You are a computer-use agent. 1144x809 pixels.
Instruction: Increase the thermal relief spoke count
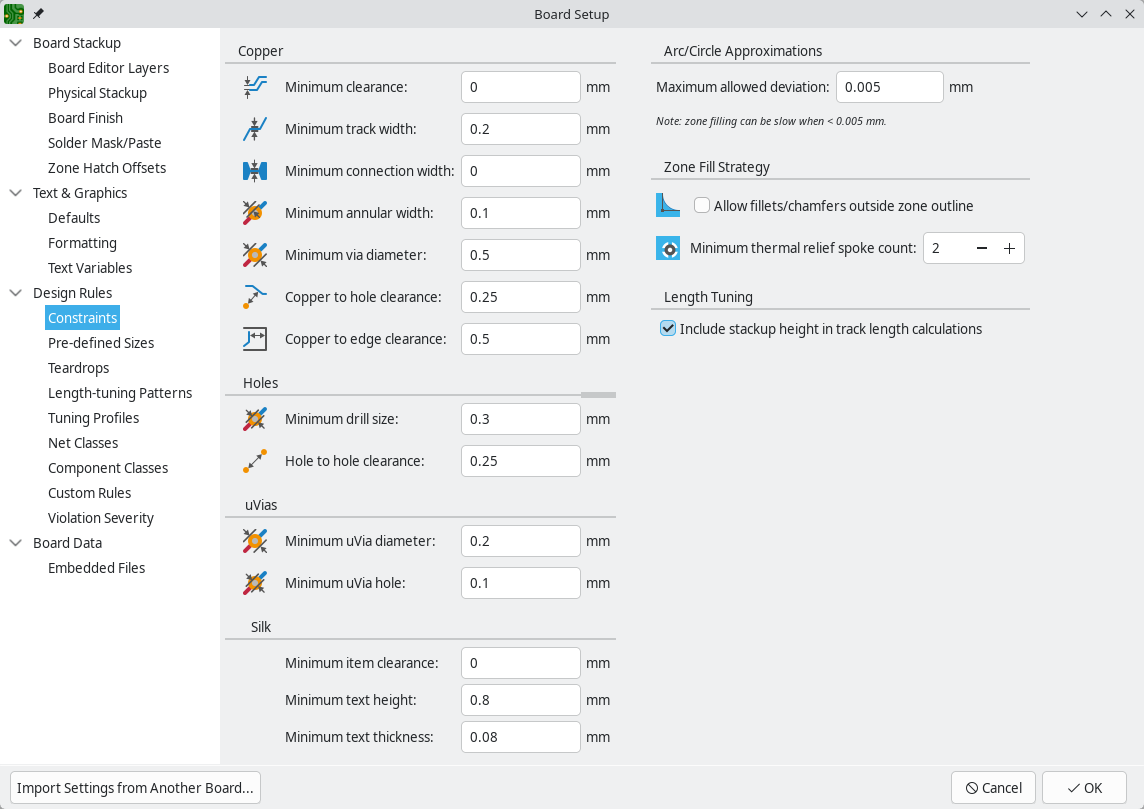tap(1010, 248)
